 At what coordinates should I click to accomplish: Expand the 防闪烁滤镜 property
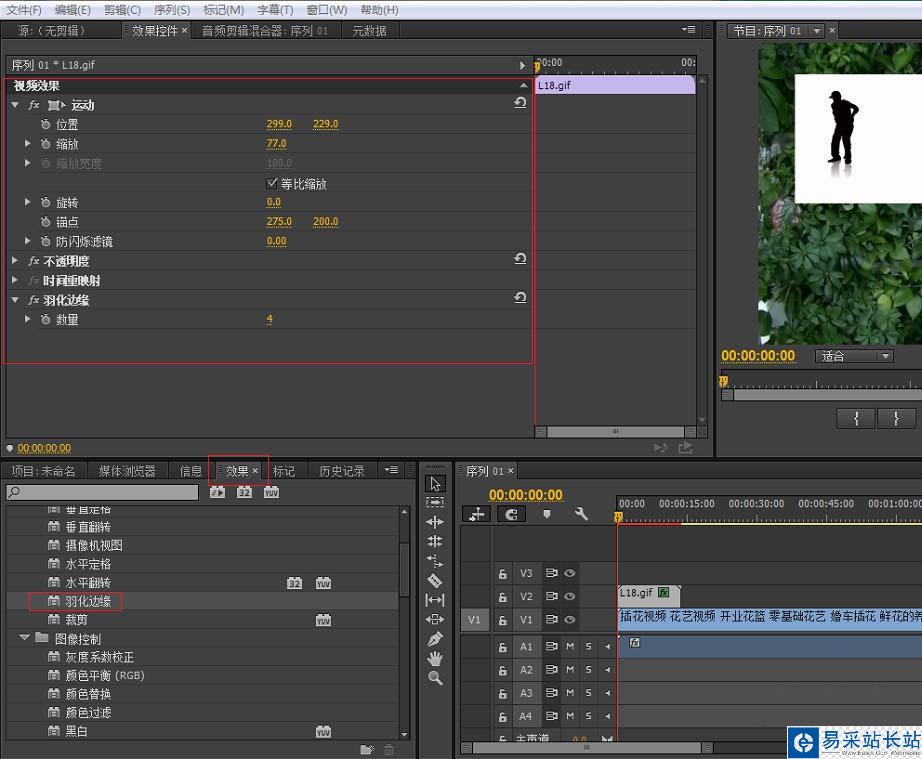[27, 241]
